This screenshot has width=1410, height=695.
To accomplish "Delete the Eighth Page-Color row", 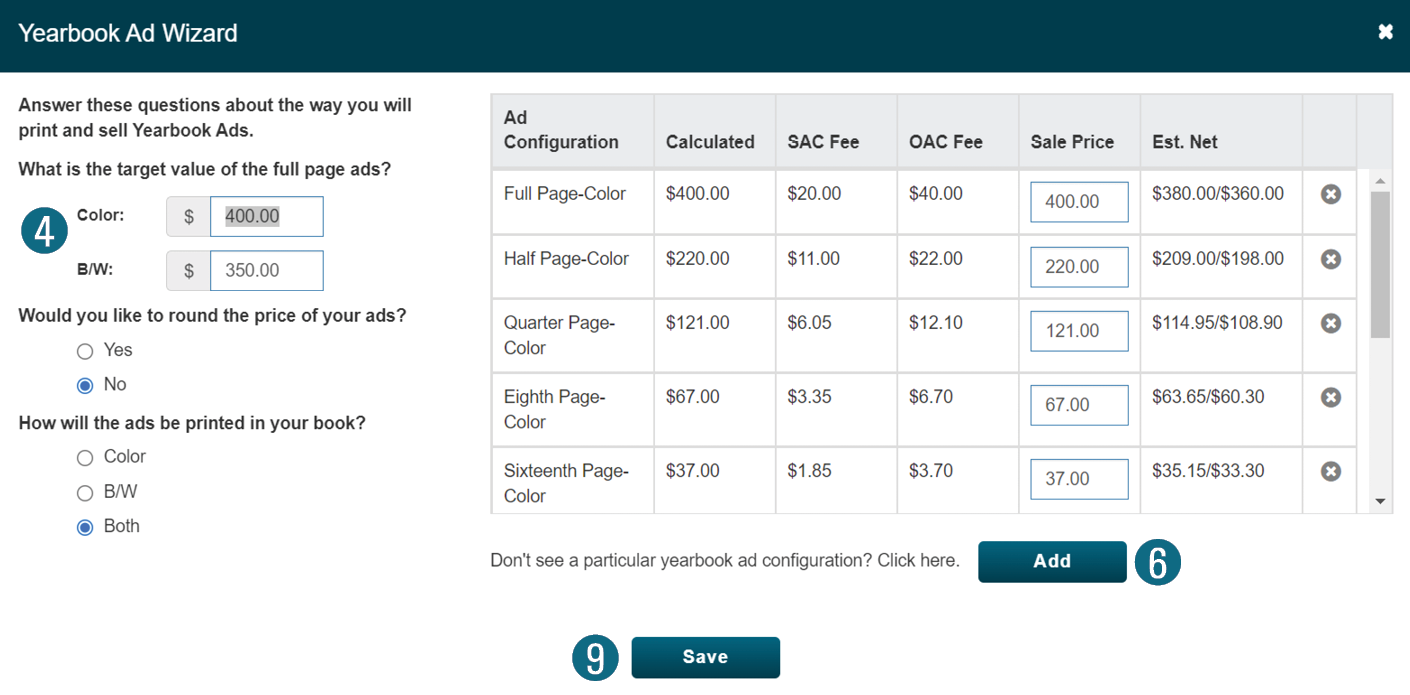I will coord(1330,397).
